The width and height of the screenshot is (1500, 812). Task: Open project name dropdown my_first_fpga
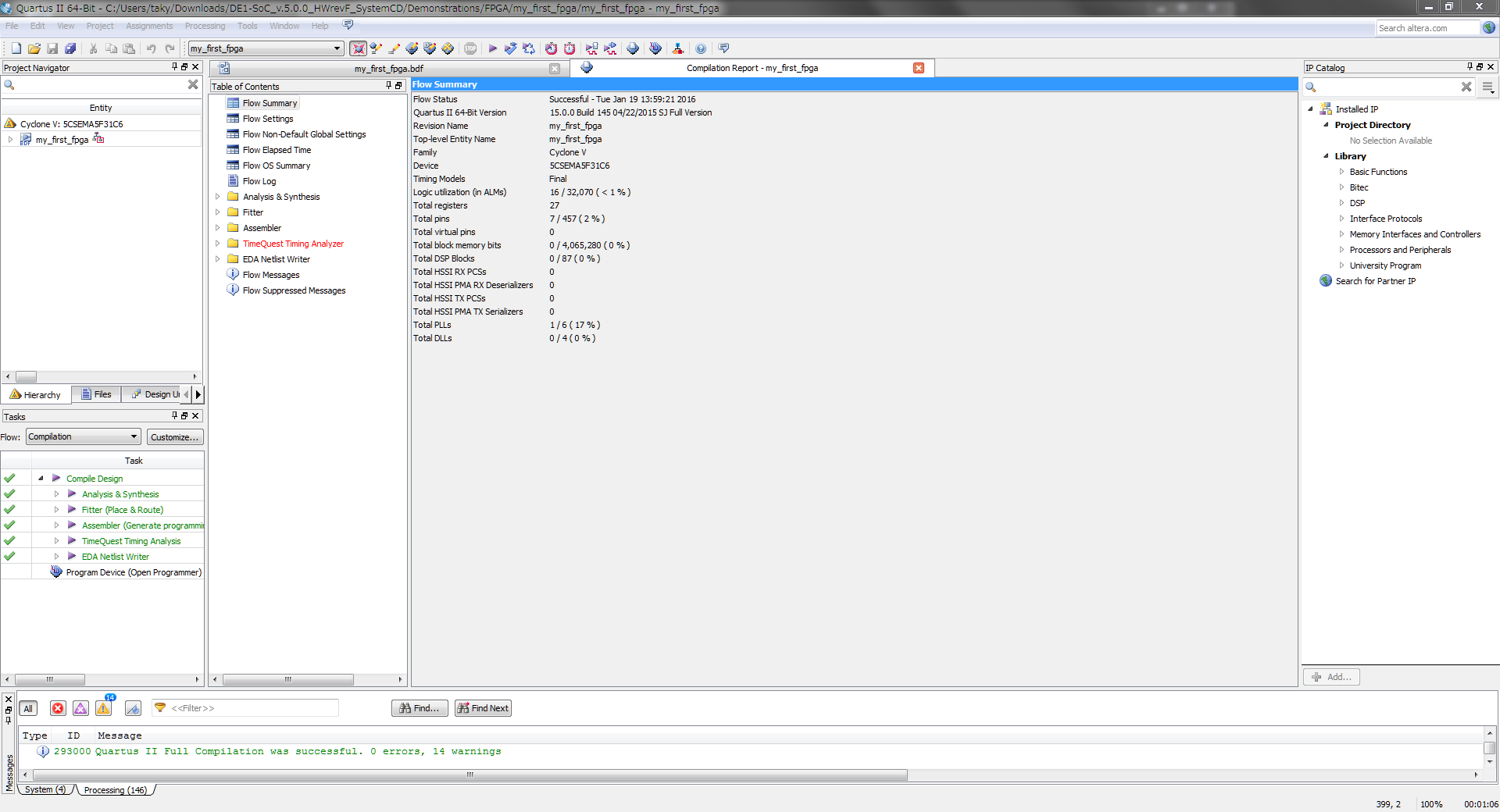coord(266,48)
